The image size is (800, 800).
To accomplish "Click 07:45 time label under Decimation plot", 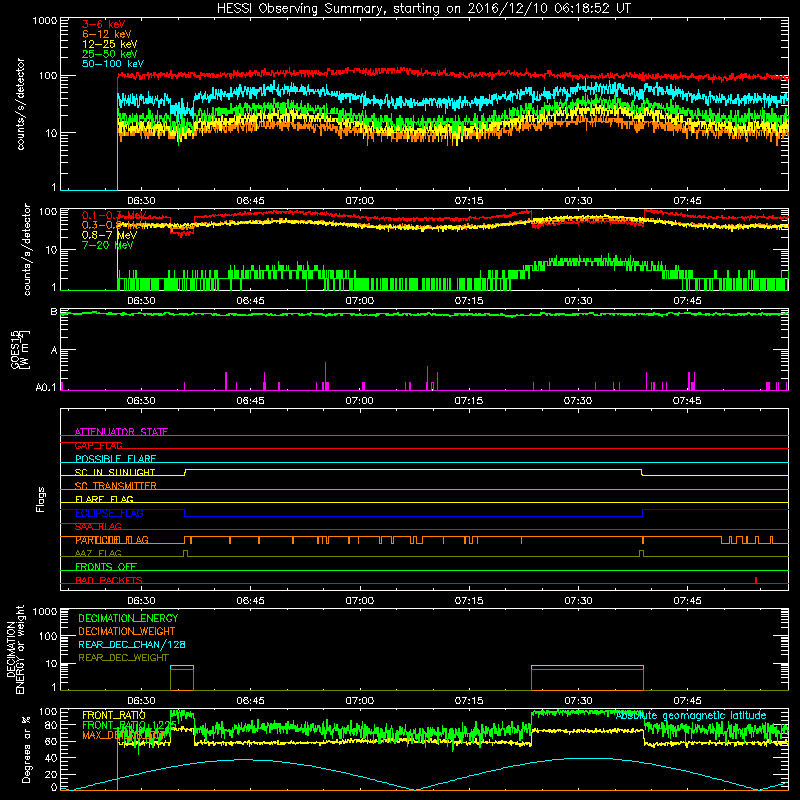I will (x=687, y=701).
